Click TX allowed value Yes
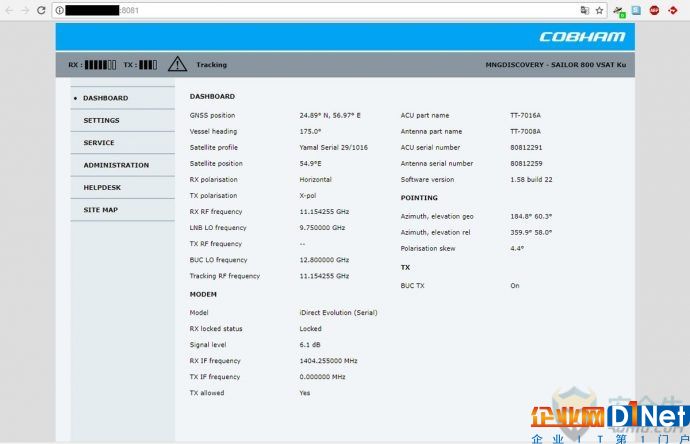This screenshot has height=444, width=690. click(305, 393)
